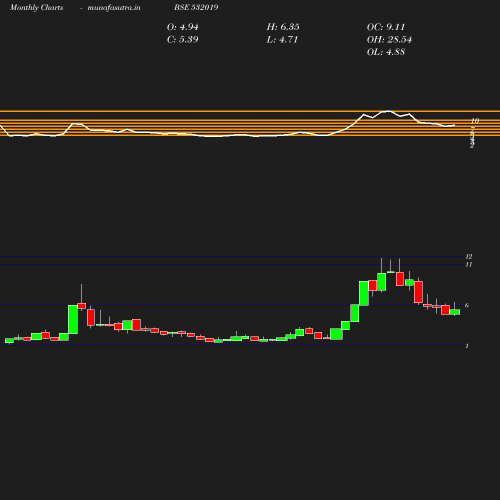Click the munafasutra.in site label
This screenshot has height=500, width=500.
click(x=114, y=7)
